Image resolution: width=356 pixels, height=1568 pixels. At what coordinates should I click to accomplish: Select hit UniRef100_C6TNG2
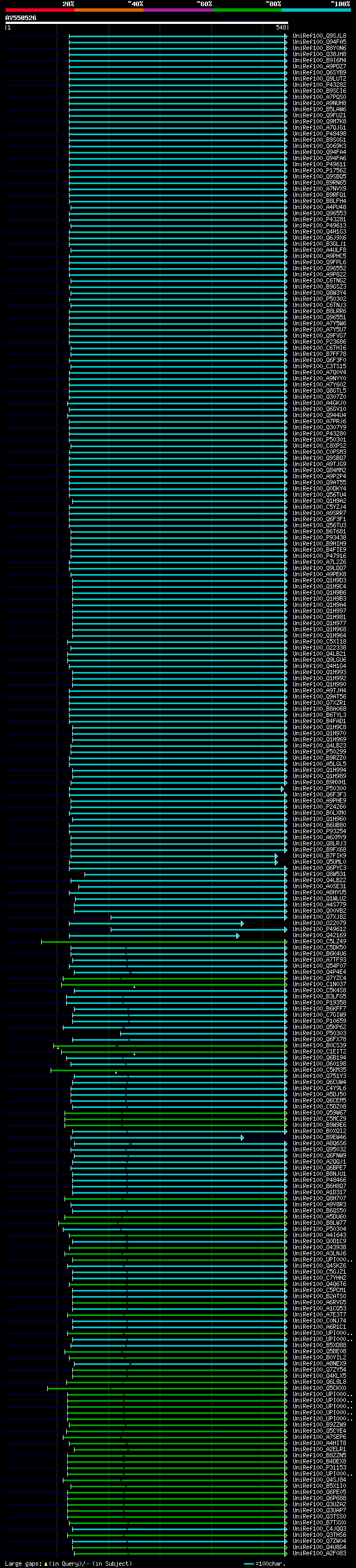pyautogui.click(x=319, y=280)
